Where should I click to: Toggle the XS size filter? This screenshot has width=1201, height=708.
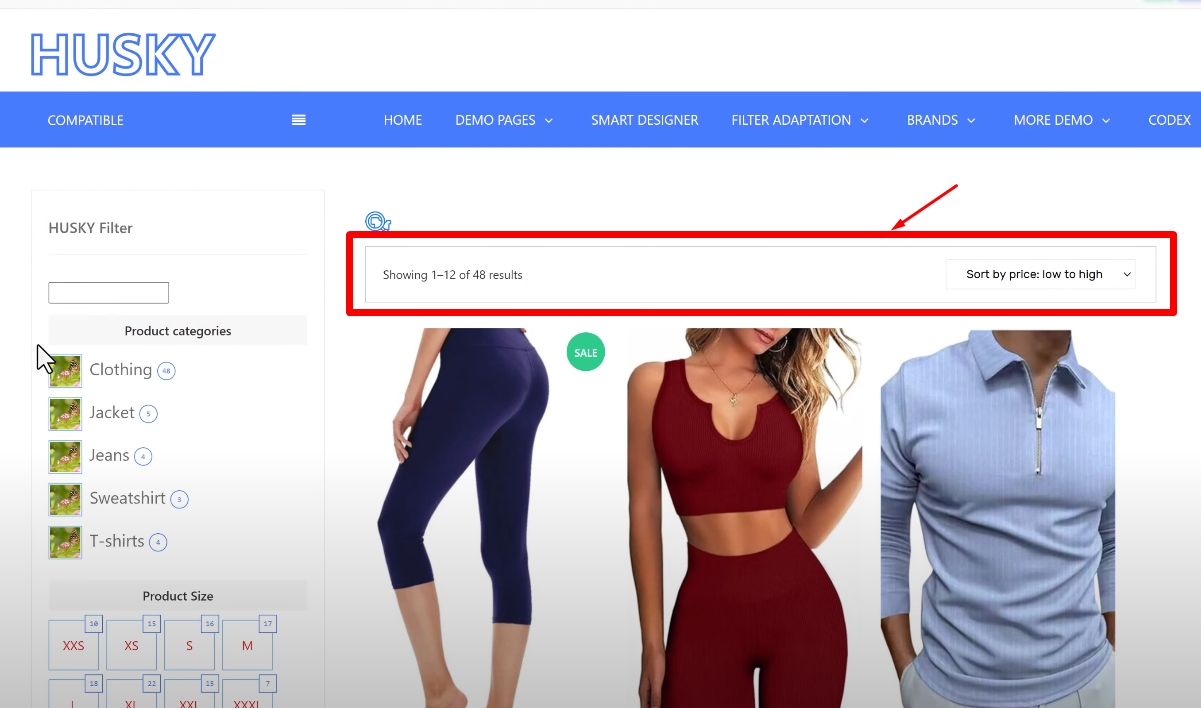(x=132, y=645)
